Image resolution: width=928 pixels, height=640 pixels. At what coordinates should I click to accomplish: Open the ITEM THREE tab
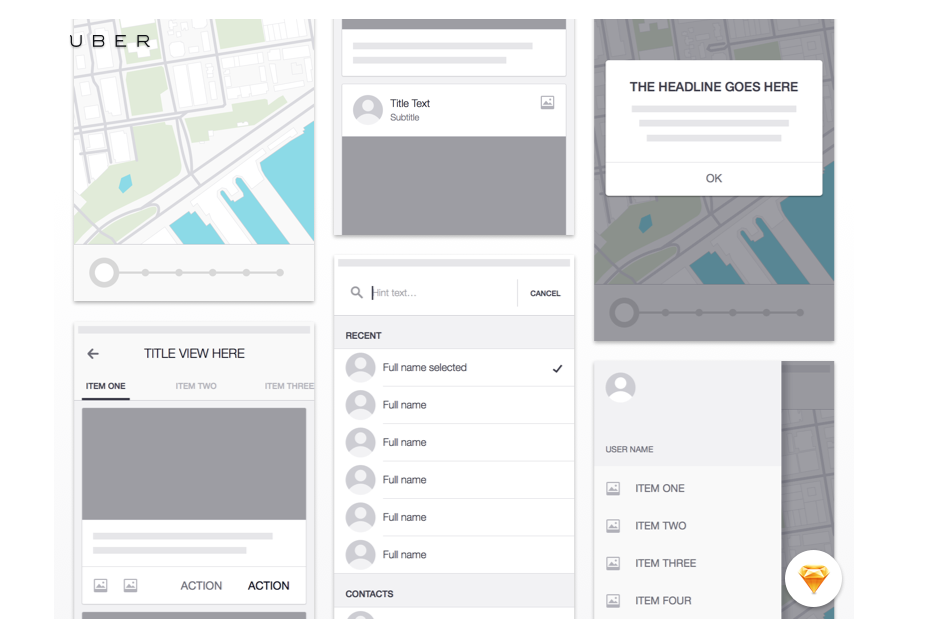pos(288,386)
